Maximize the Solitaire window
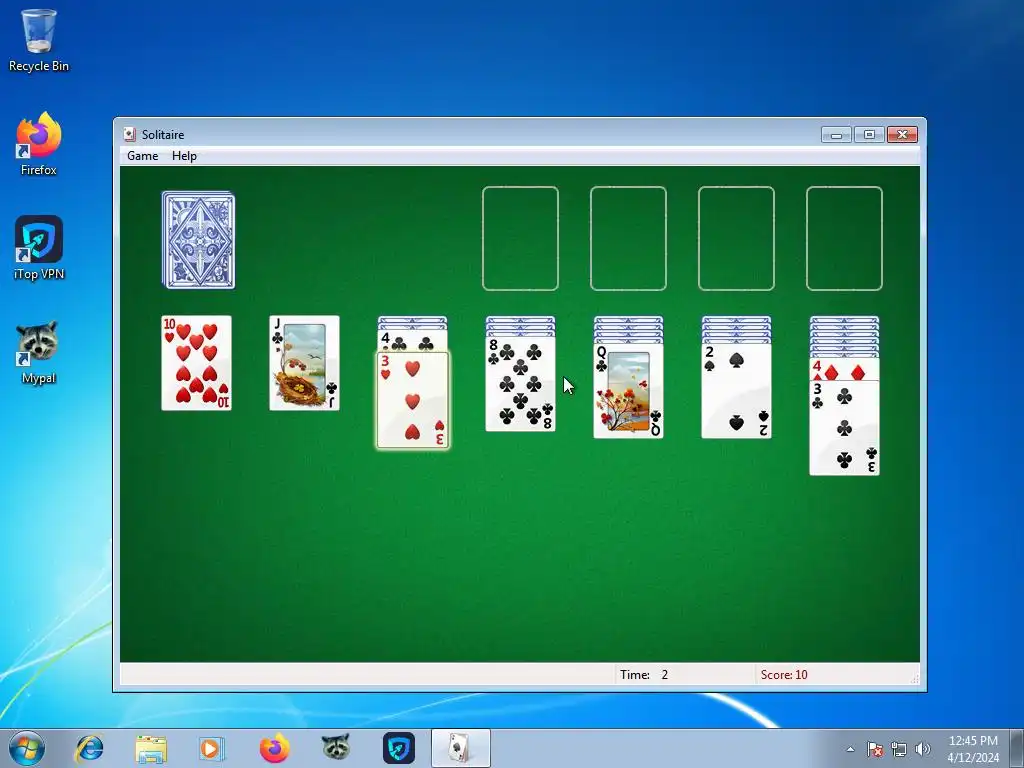1024x768 pixels. click(869, 135)
